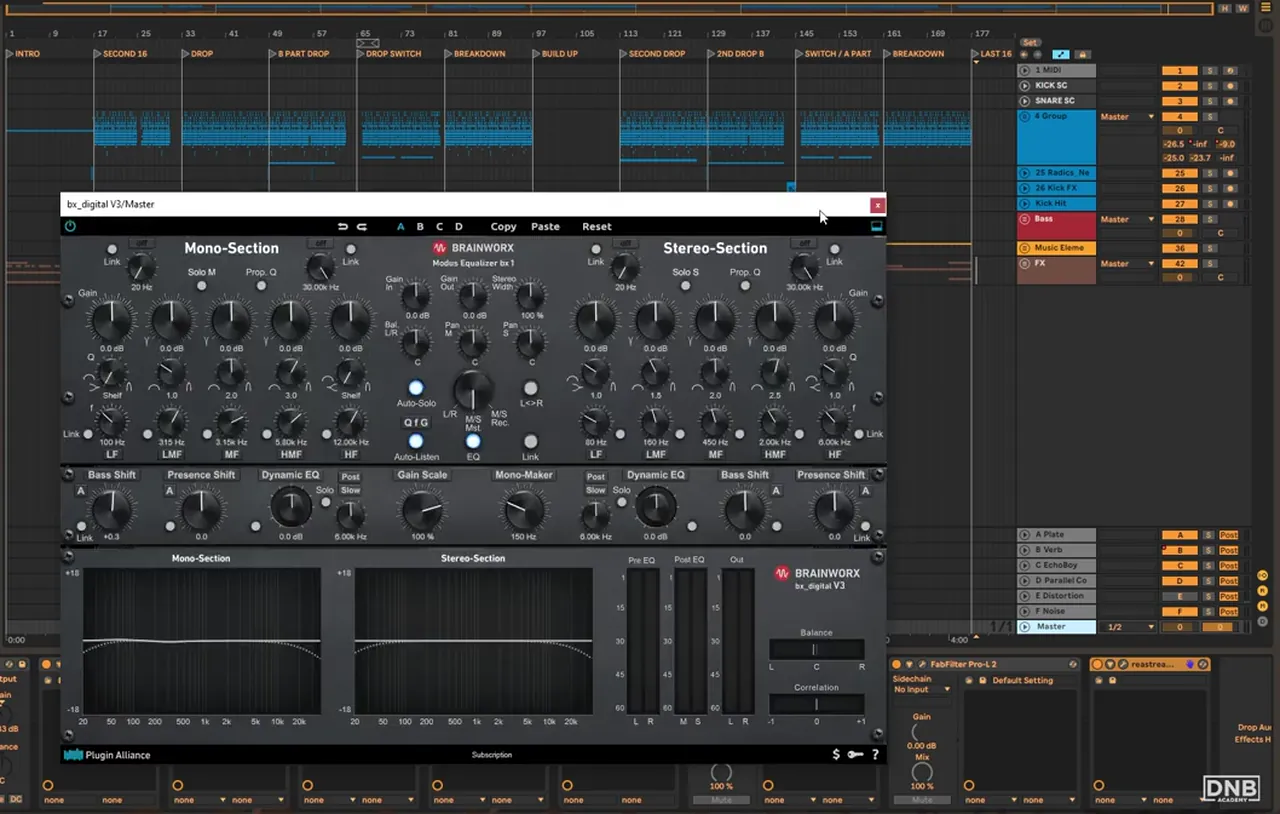
Task: Open the Bass track output Master dropdown
Action: tap(1127, 219)
